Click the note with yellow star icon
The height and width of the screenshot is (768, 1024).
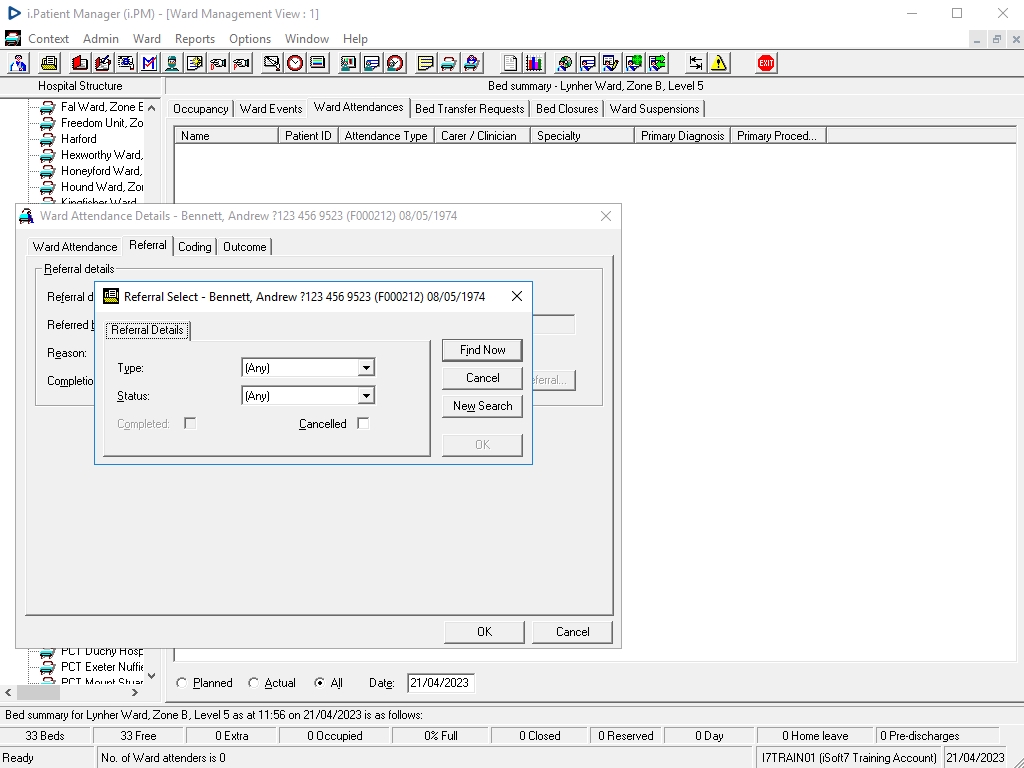pyautogui.click(x=195, y=63)
